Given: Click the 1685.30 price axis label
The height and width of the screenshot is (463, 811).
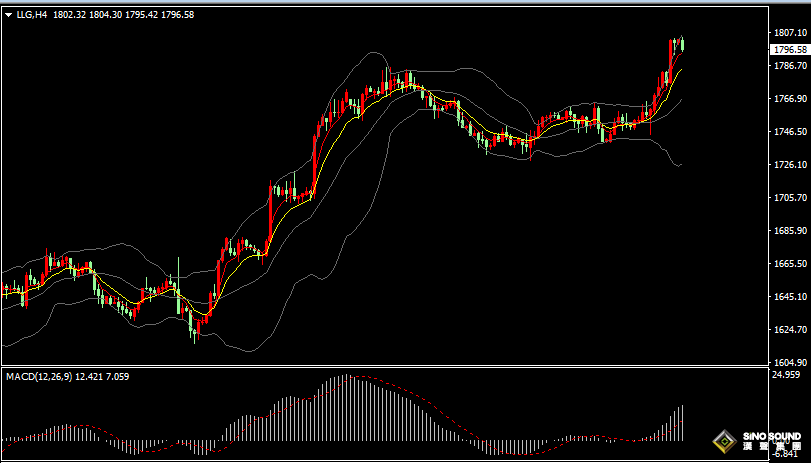Looking at the screenshot, I should click(x=789, y=231).
